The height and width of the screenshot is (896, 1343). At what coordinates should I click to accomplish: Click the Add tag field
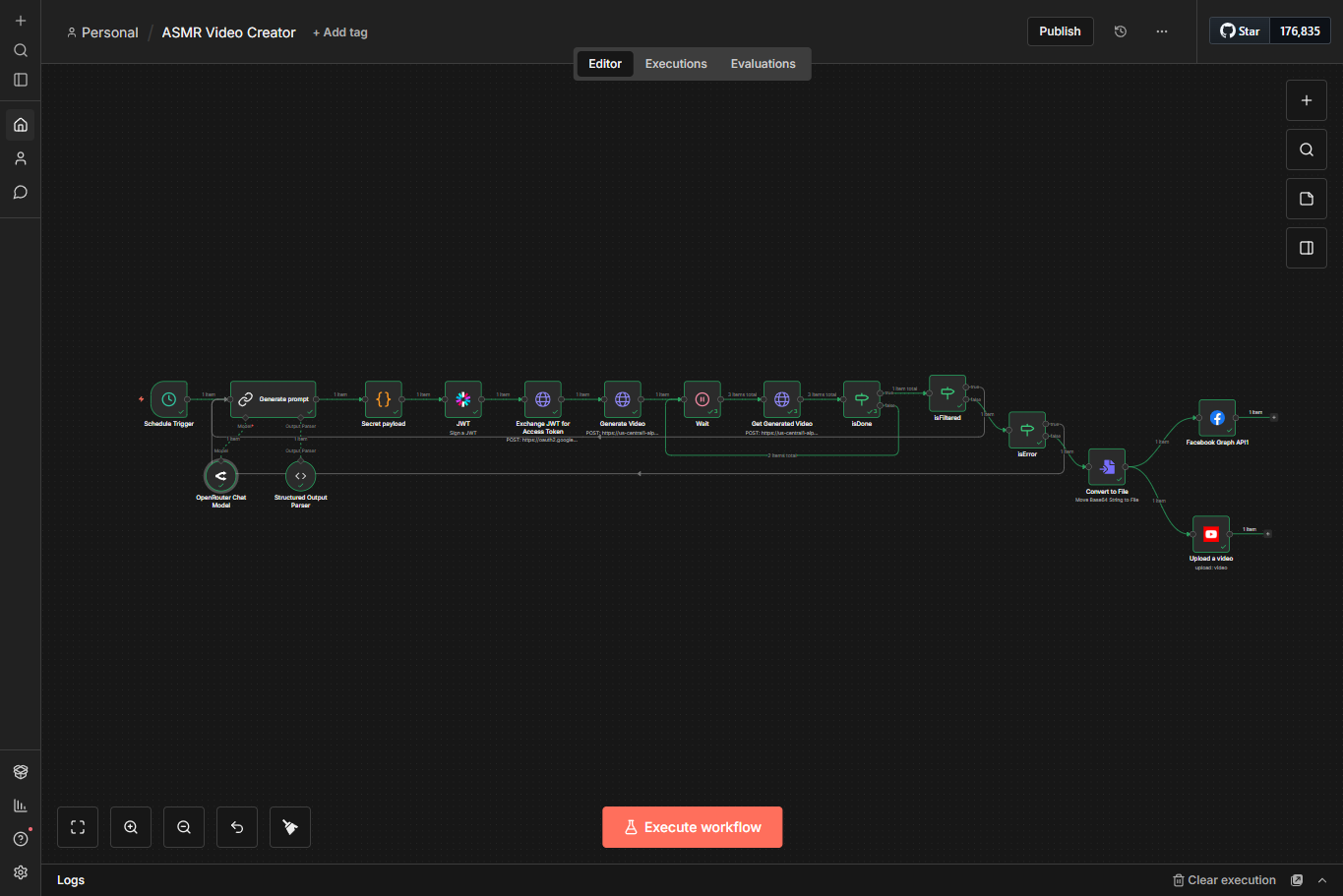[x=340, y=32]
